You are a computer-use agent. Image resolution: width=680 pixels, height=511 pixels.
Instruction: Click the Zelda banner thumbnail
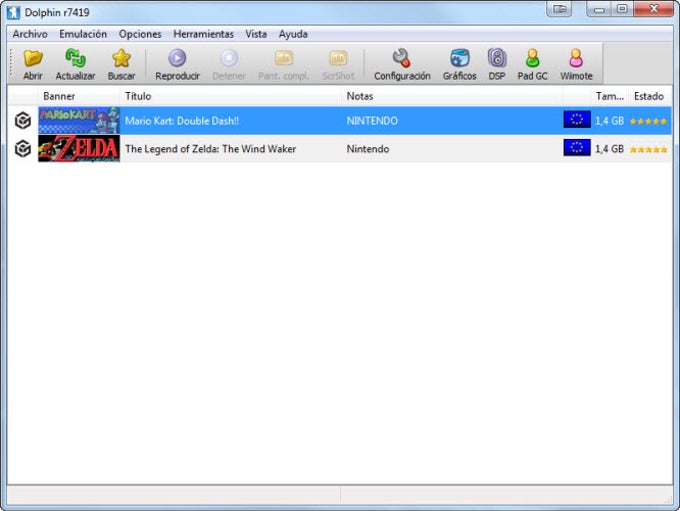point(79,148)
